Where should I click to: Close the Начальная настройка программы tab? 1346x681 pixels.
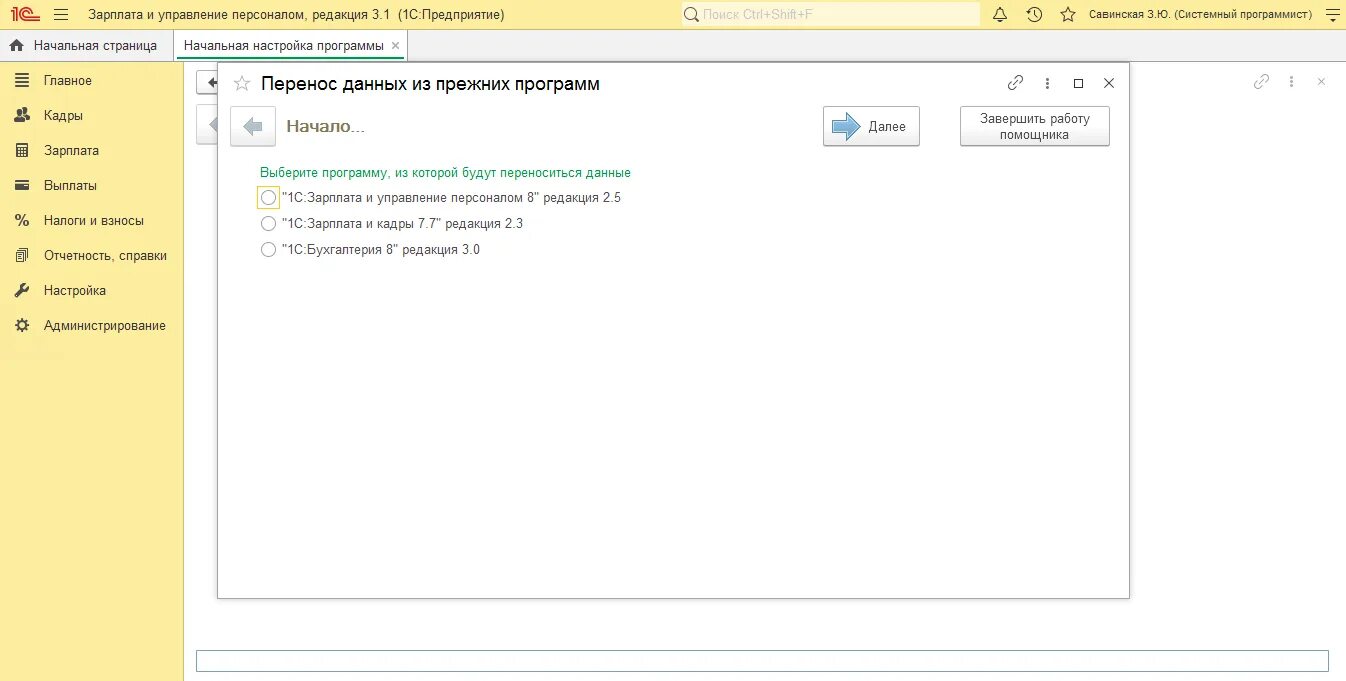(x=396, y=45)
